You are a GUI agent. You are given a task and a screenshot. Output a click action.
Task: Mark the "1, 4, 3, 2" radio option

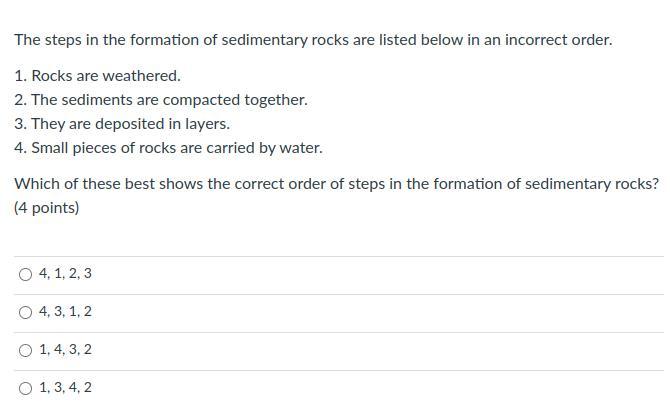(x=25, y=350)
